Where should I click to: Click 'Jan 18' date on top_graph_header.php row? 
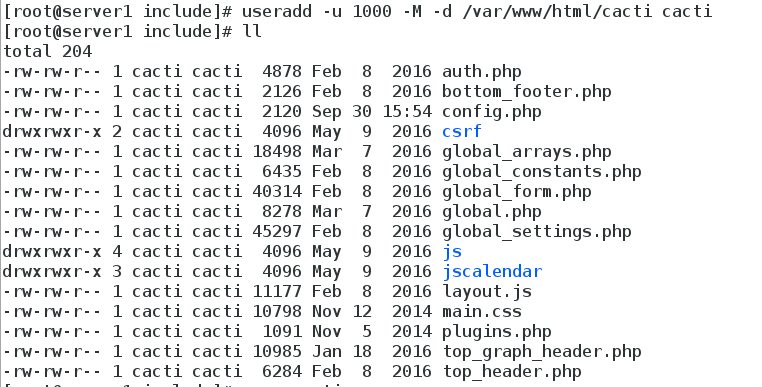342,352
